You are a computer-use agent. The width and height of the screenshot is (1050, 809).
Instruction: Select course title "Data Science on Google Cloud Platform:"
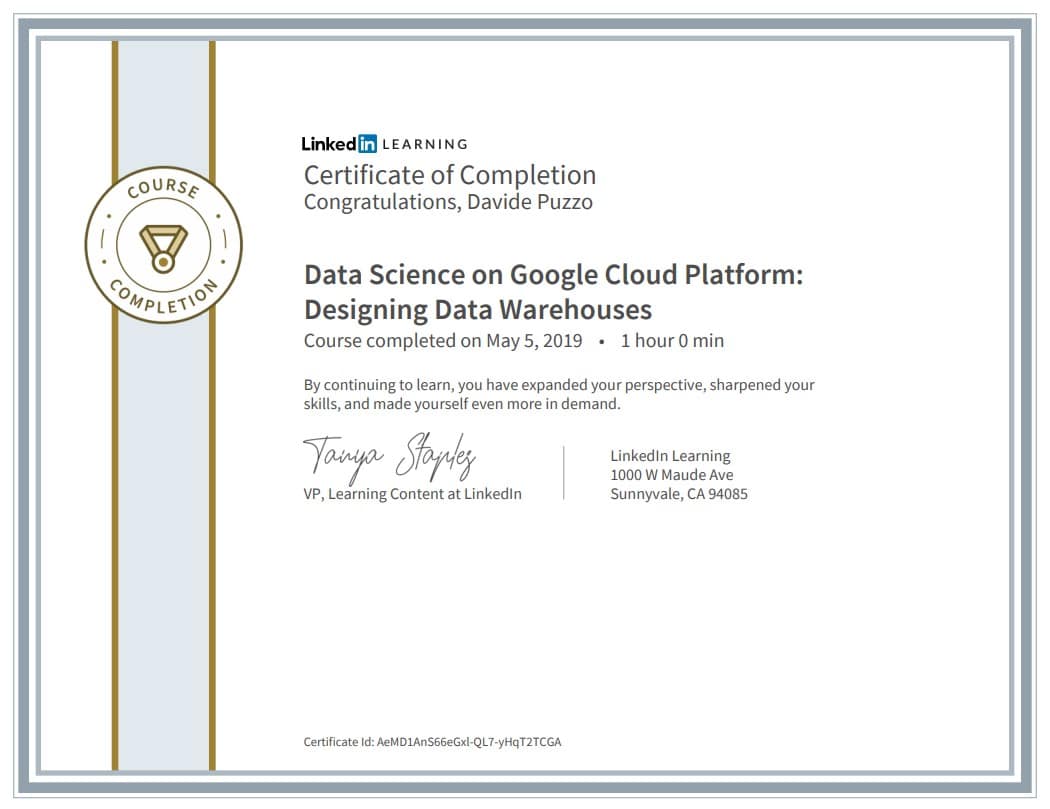[x=553, y=275]
